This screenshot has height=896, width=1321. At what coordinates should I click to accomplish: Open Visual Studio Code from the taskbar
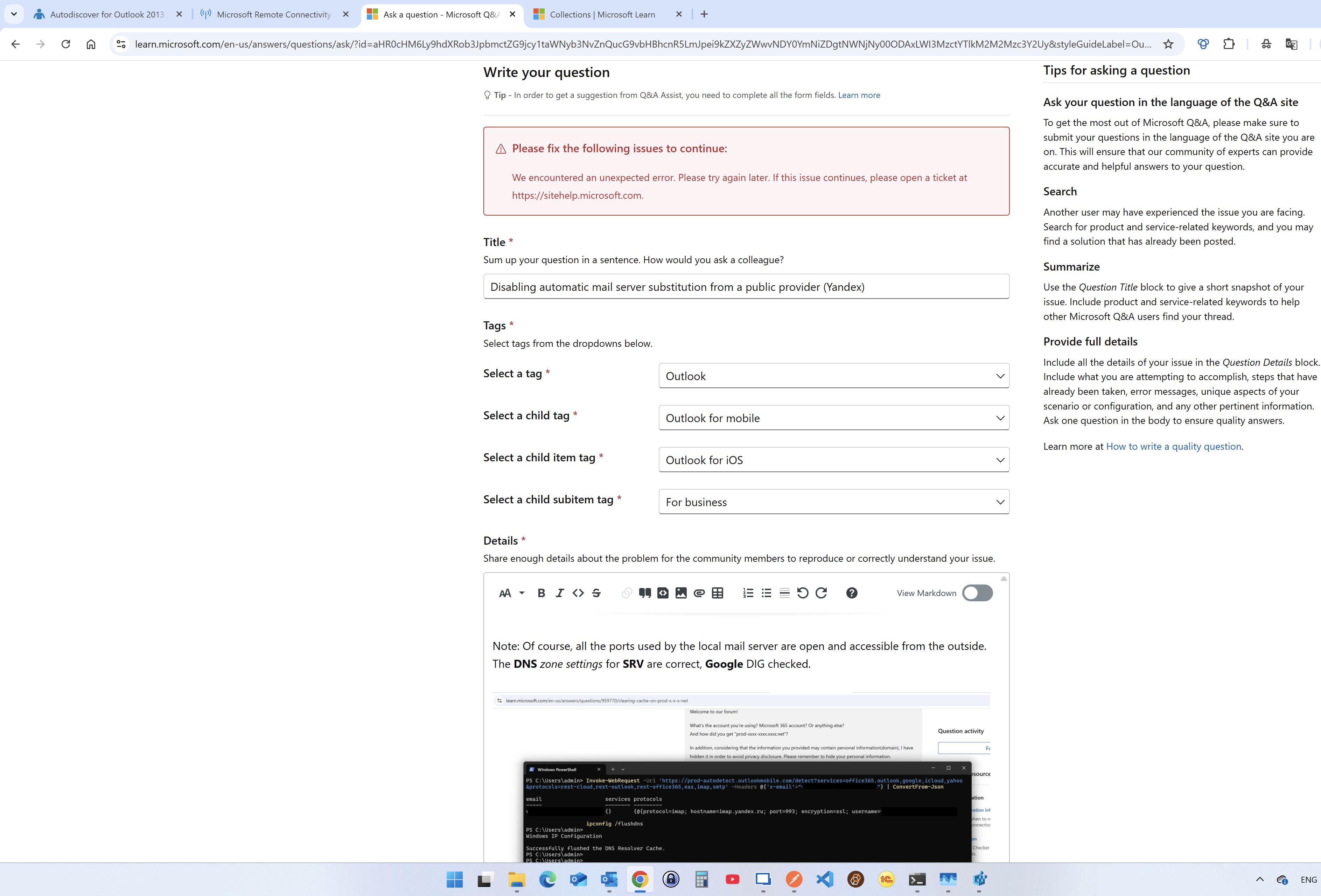coord(825,880)
